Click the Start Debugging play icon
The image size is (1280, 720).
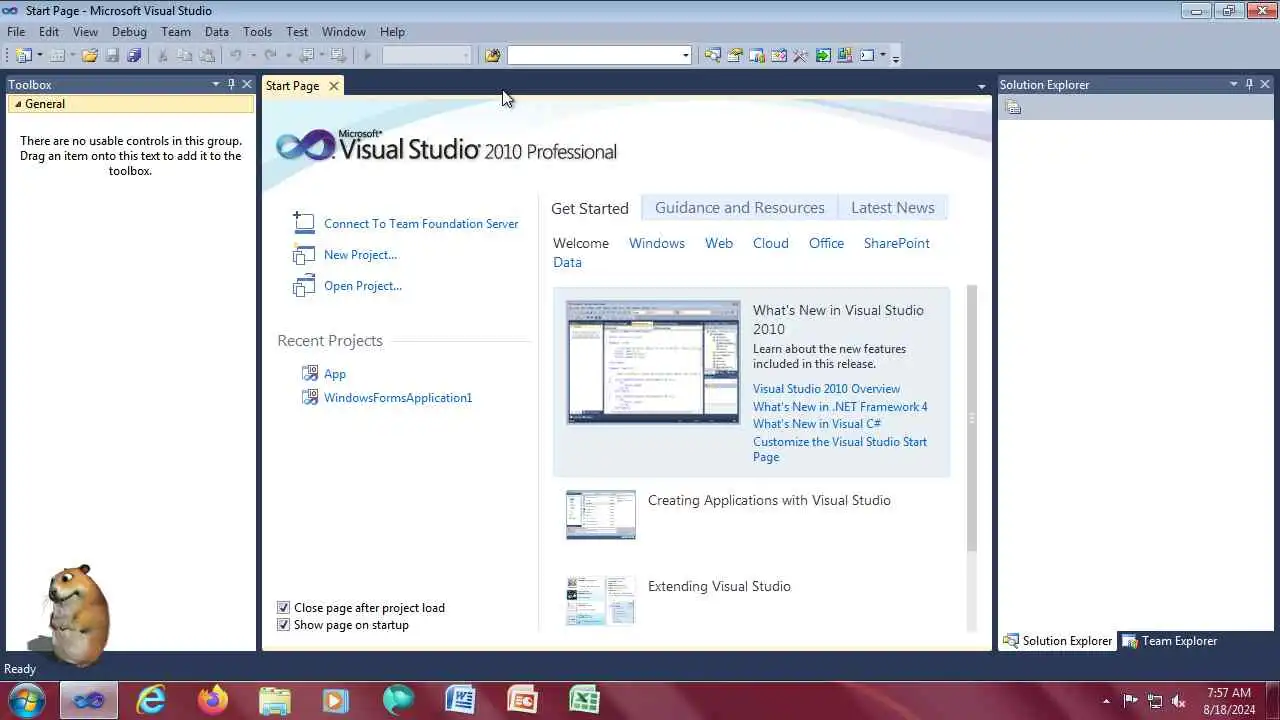(x=367, y=55)
